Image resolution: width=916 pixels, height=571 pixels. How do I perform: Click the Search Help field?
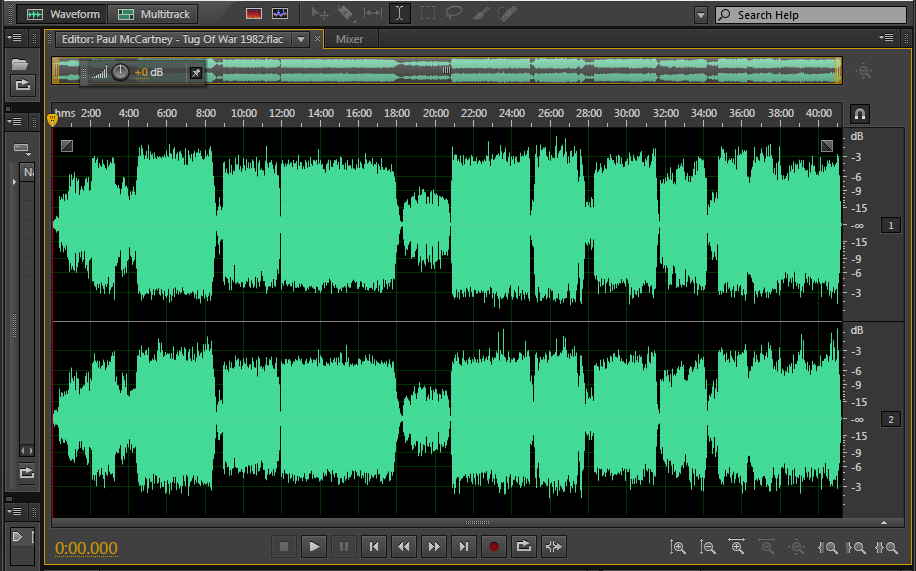pyautogui.click(x=811, y=15)
